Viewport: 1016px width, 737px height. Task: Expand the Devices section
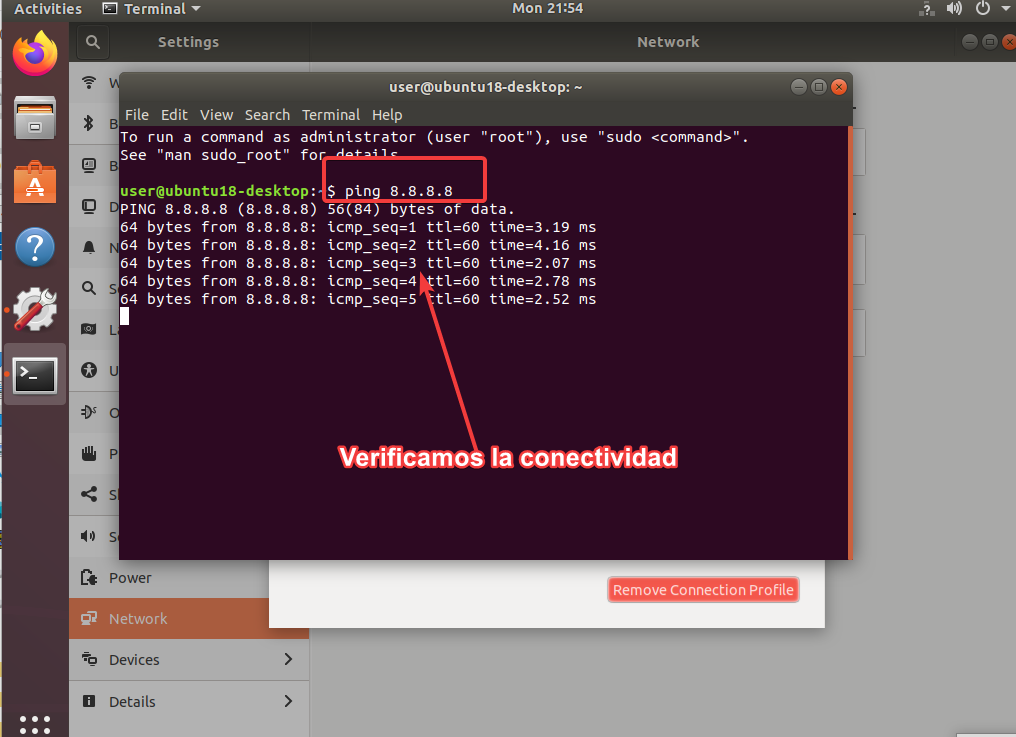188,659
